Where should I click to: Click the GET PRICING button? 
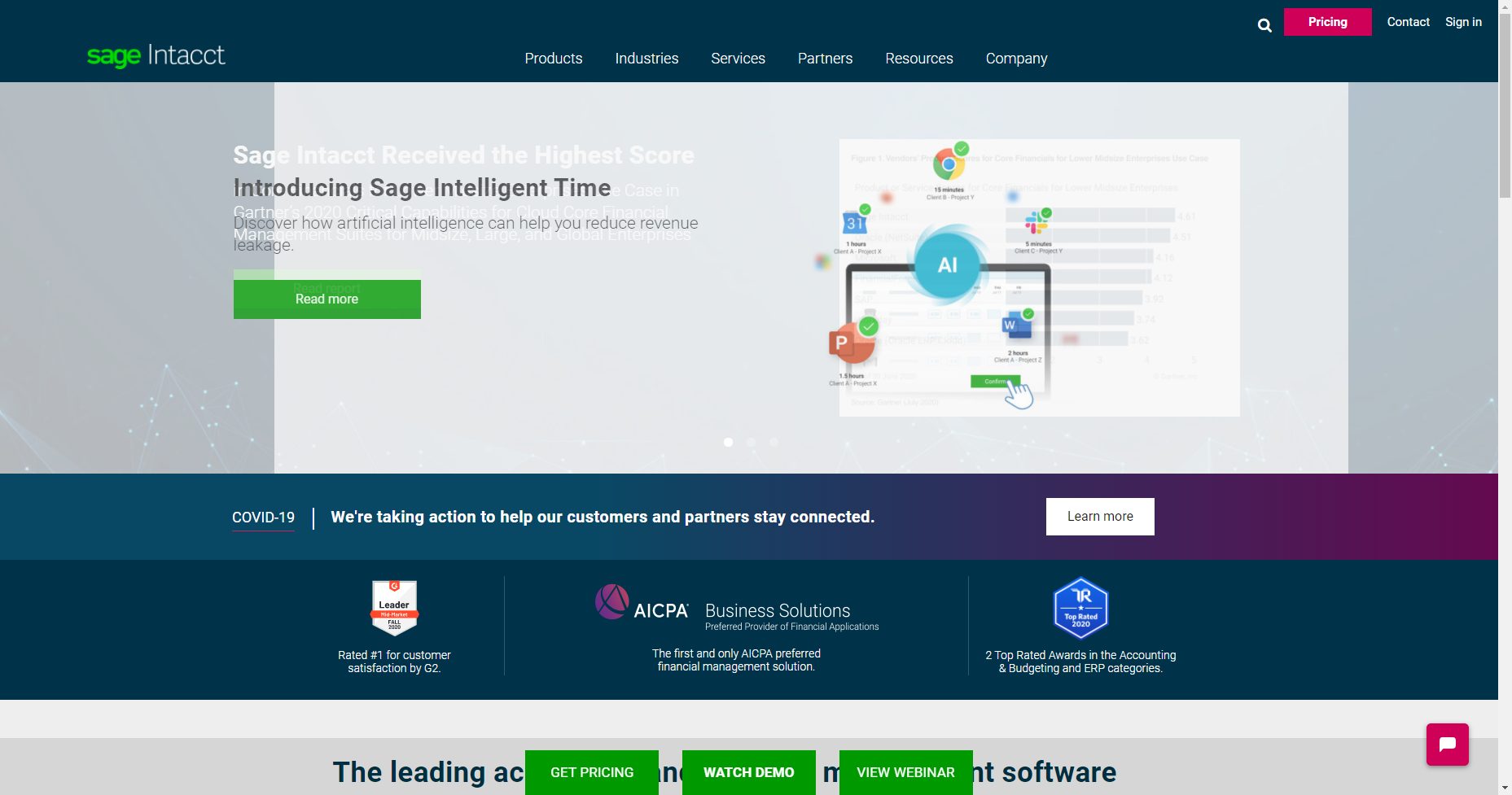(592, 772)
